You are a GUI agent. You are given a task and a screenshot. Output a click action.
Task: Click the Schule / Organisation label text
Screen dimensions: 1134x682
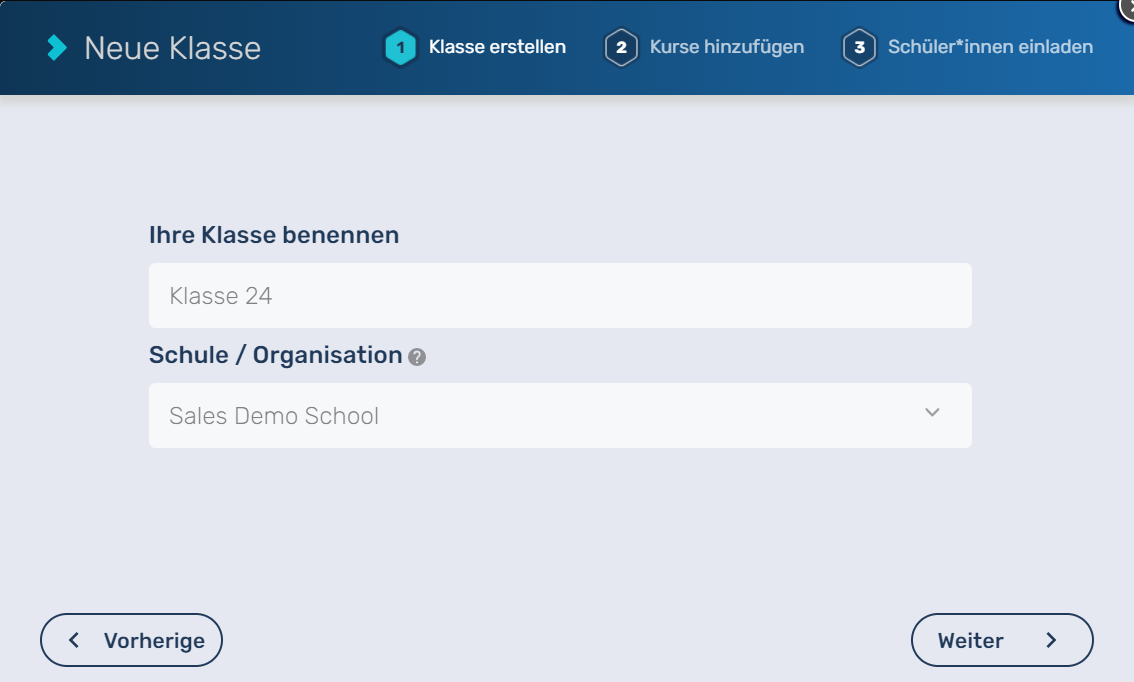(x=275, y=355)
